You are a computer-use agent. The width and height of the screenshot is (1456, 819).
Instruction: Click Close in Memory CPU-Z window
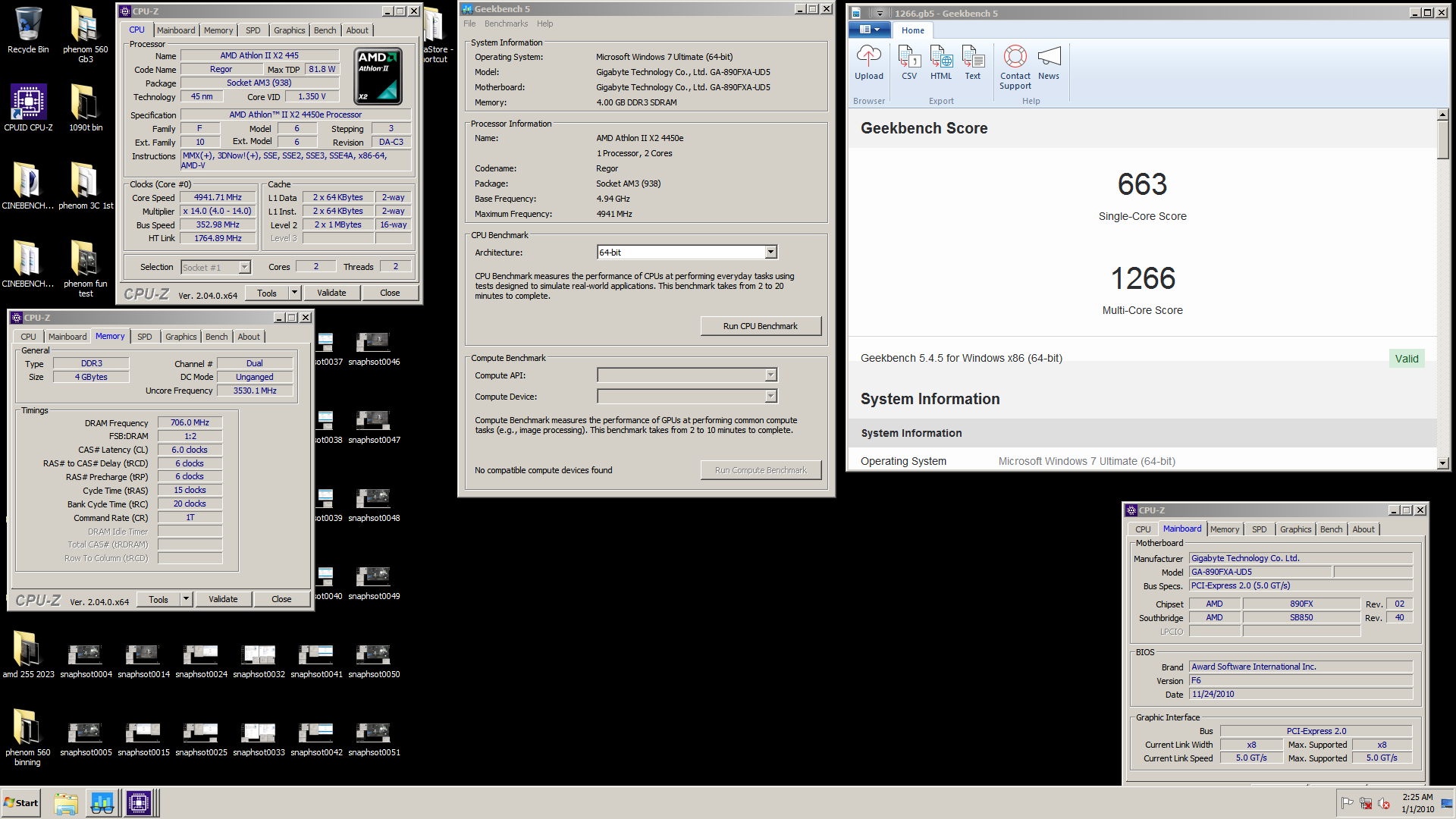pos(281,599)
